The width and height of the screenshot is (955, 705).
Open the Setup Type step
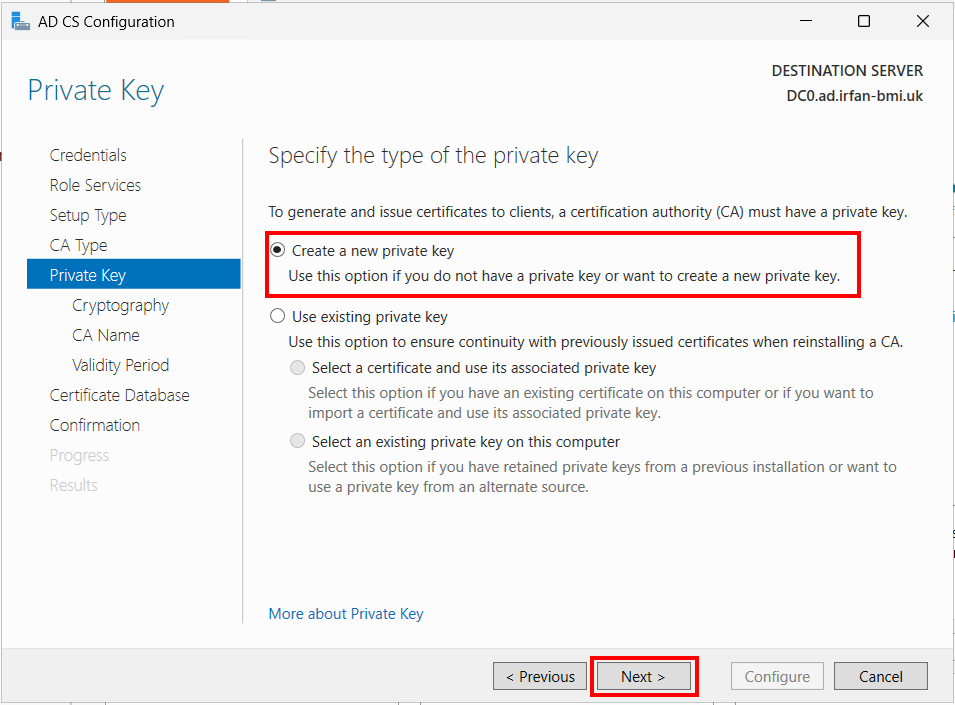pos(88,216)
